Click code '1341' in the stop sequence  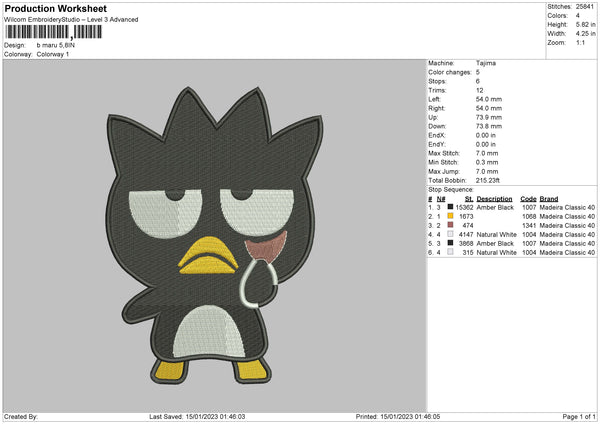529,225
